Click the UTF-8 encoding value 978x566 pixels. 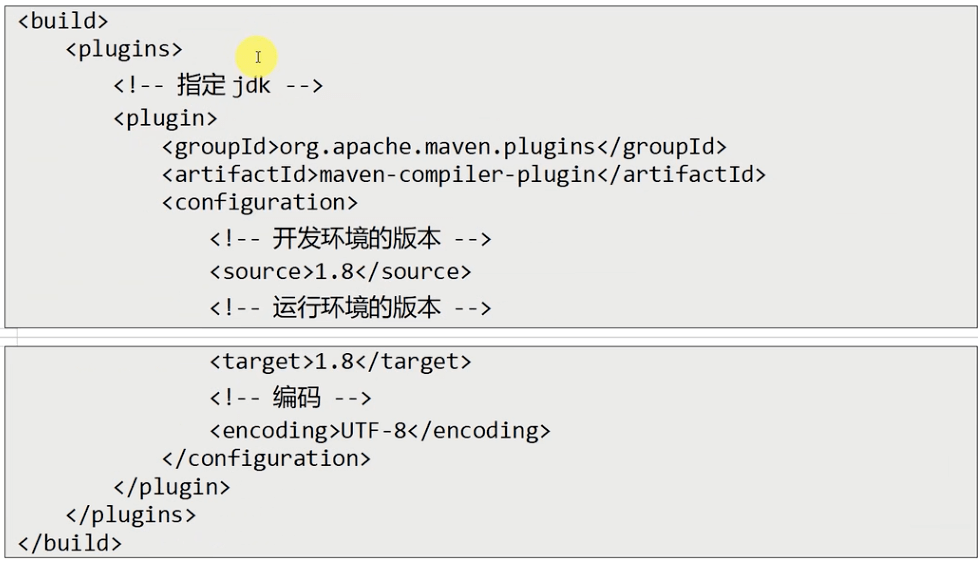[376, 431]
